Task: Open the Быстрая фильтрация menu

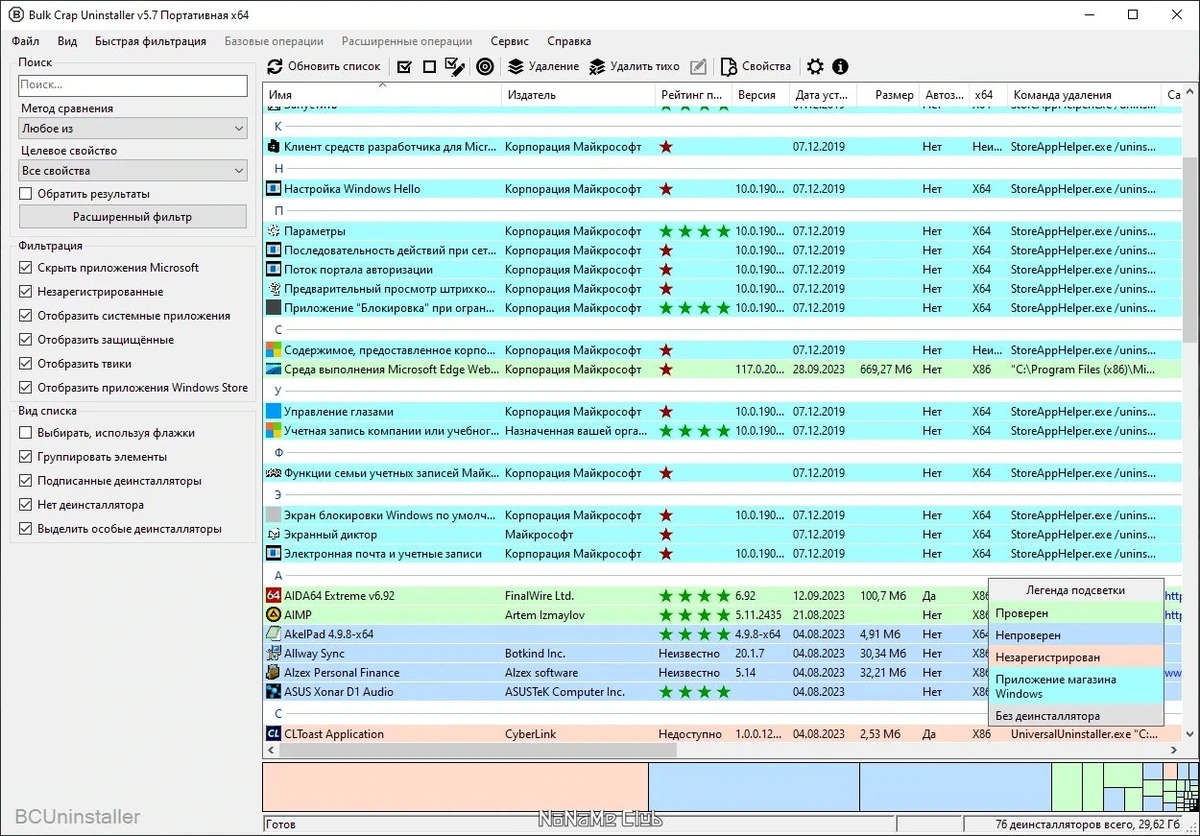Action: (151, 41)
